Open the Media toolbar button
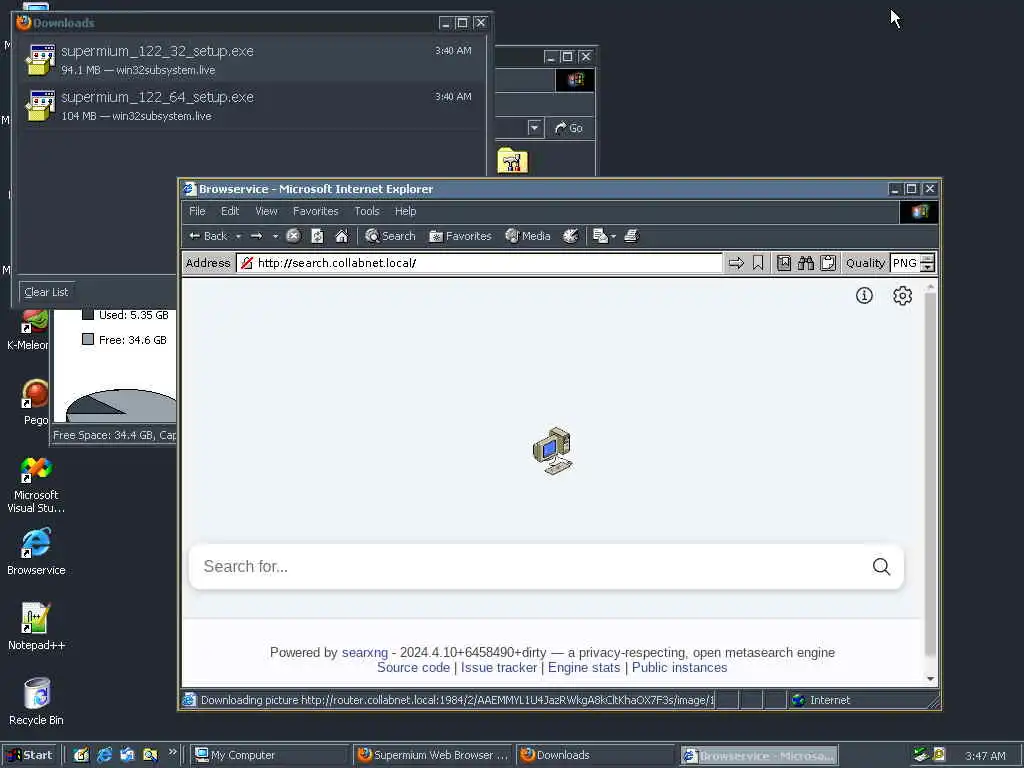 pos(528,236)
